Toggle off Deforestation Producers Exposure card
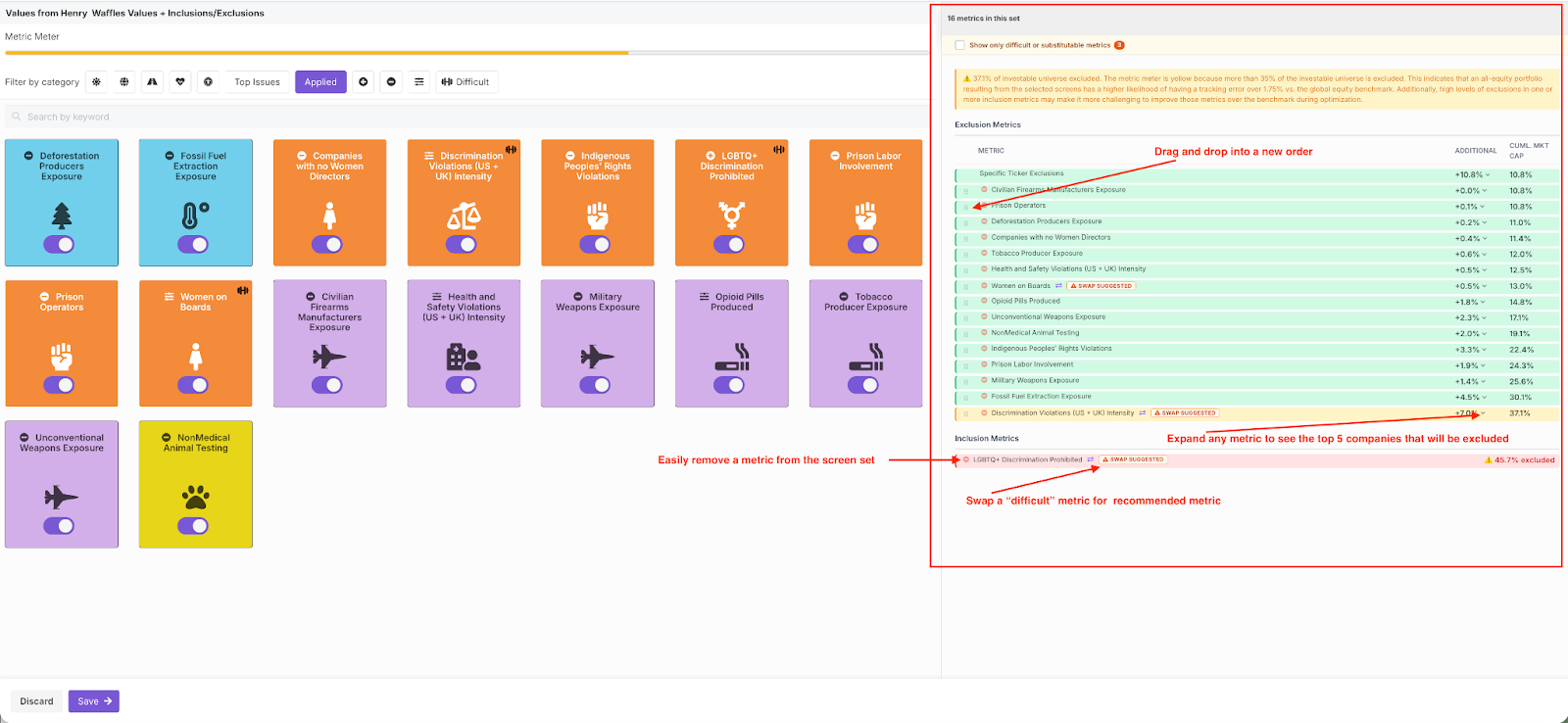This screenshot has width=1568, height=723. [x=59, y=245]
